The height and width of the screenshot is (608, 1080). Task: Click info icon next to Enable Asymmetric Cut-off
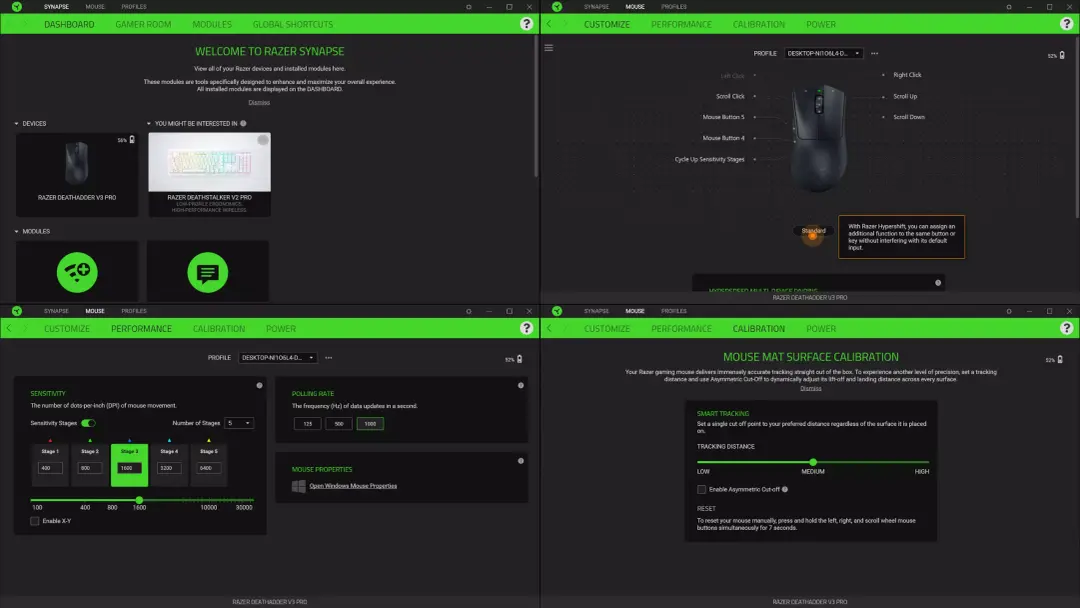(x=785, y=490)
